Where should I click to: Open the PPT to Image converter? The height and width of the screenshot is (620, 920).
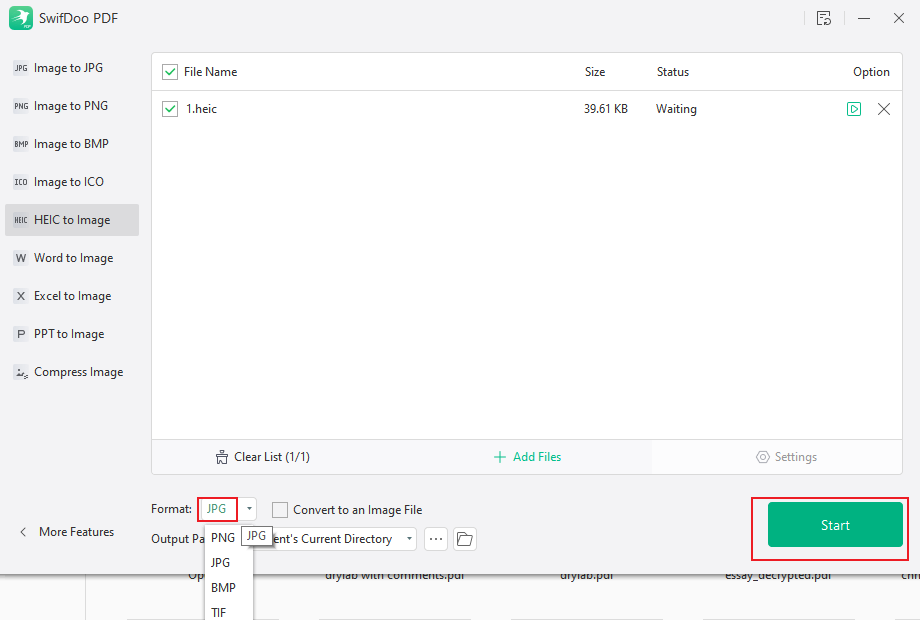70,333
